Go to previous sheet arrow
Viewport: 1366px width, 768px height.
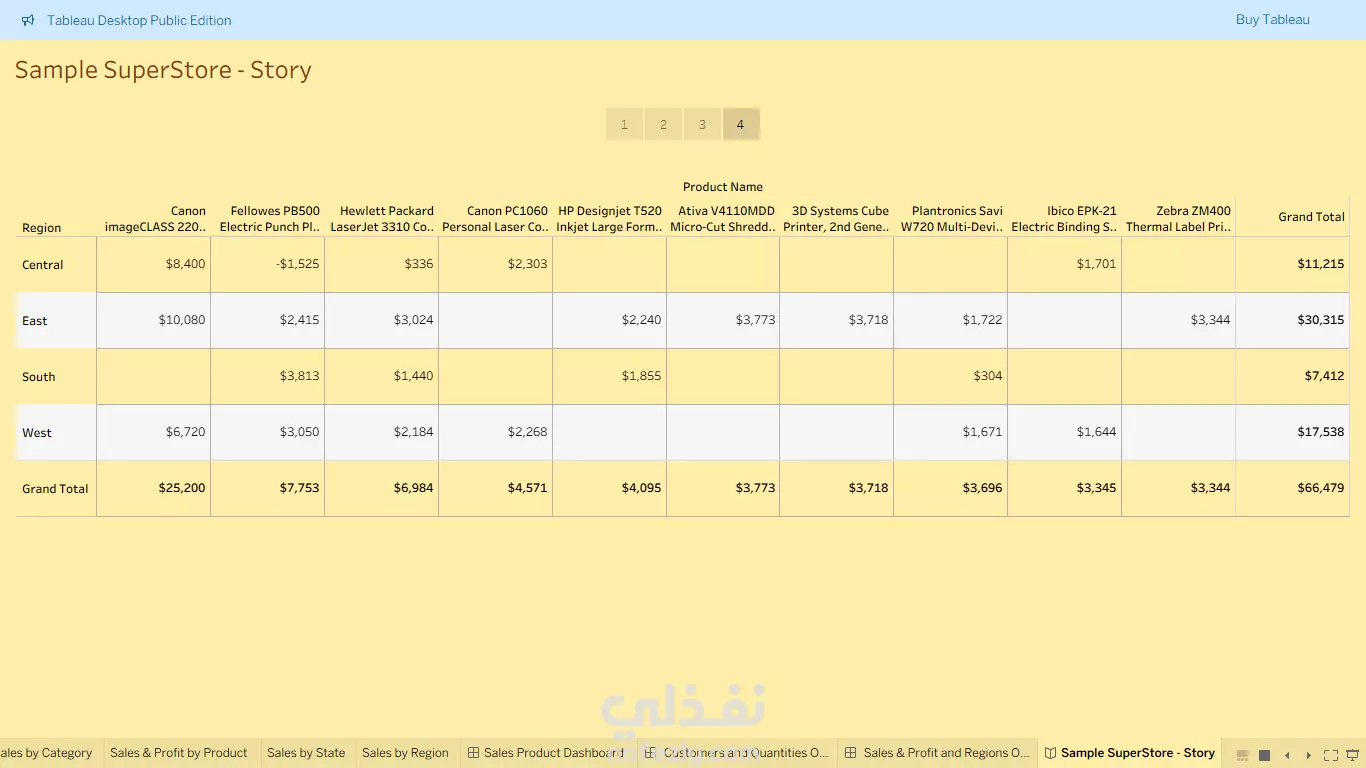point(1287,755)
